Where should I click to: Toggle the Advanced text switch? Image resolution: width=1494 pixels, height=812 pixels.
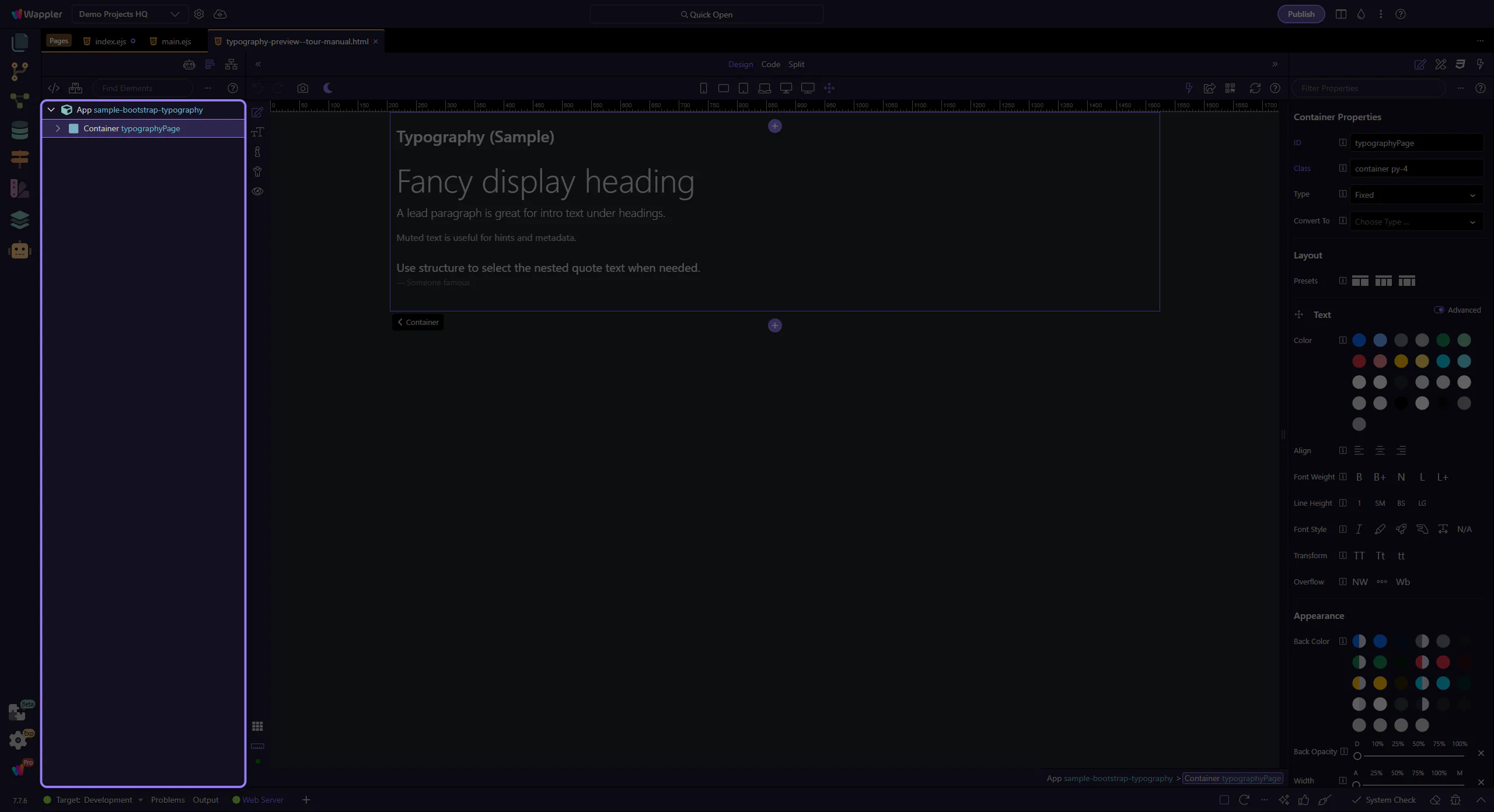[x=1439, y=310]
